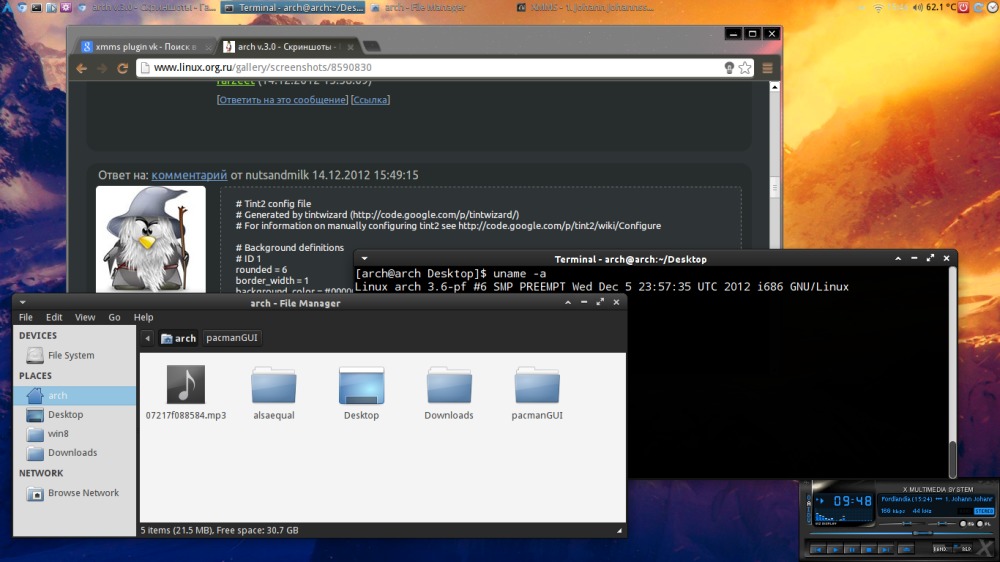Click the browser forward arrow
The width and height of the screenshot is (1000, 562).
pyautogui.click(x=102, y=68)
